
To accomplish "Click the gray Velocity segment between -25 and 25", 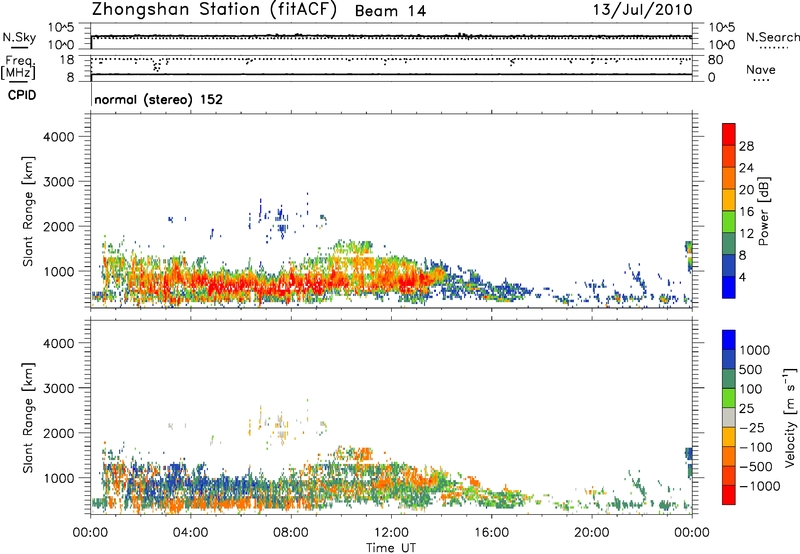I will tap(729, 417).
